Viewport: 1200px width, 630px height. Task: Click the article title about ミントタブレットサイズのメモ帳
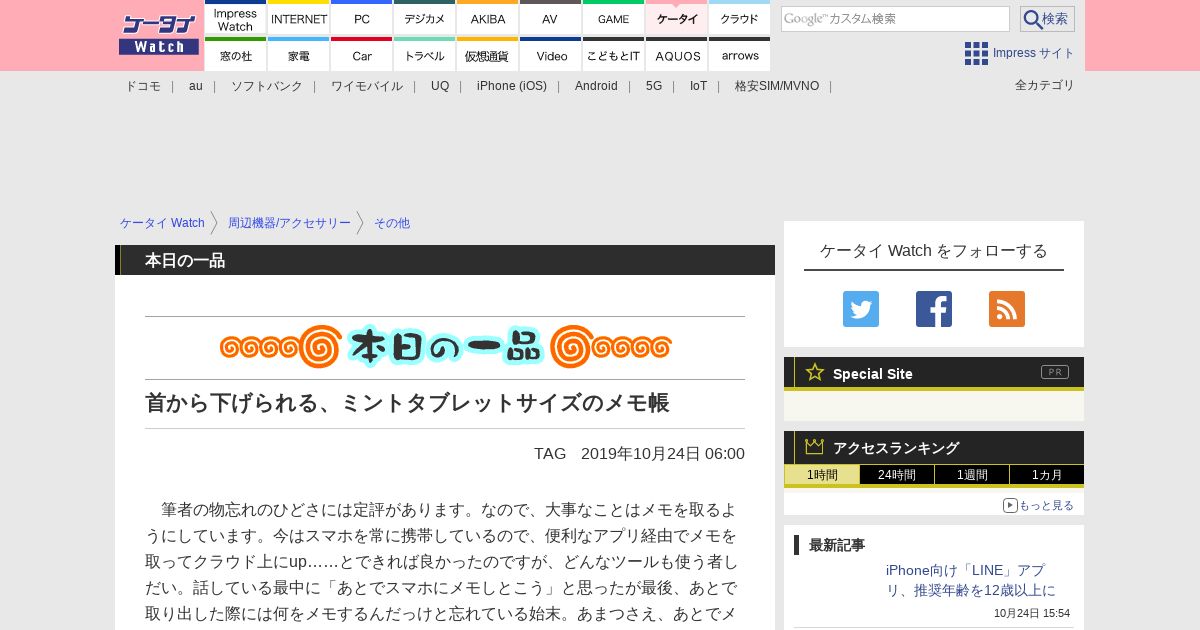tap(407, 403)
